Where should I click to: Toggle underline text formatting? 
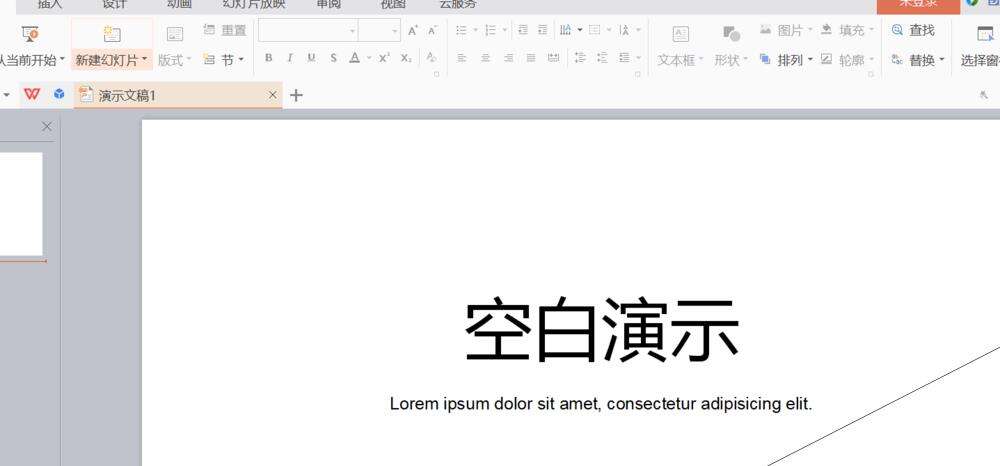(311, 59)
